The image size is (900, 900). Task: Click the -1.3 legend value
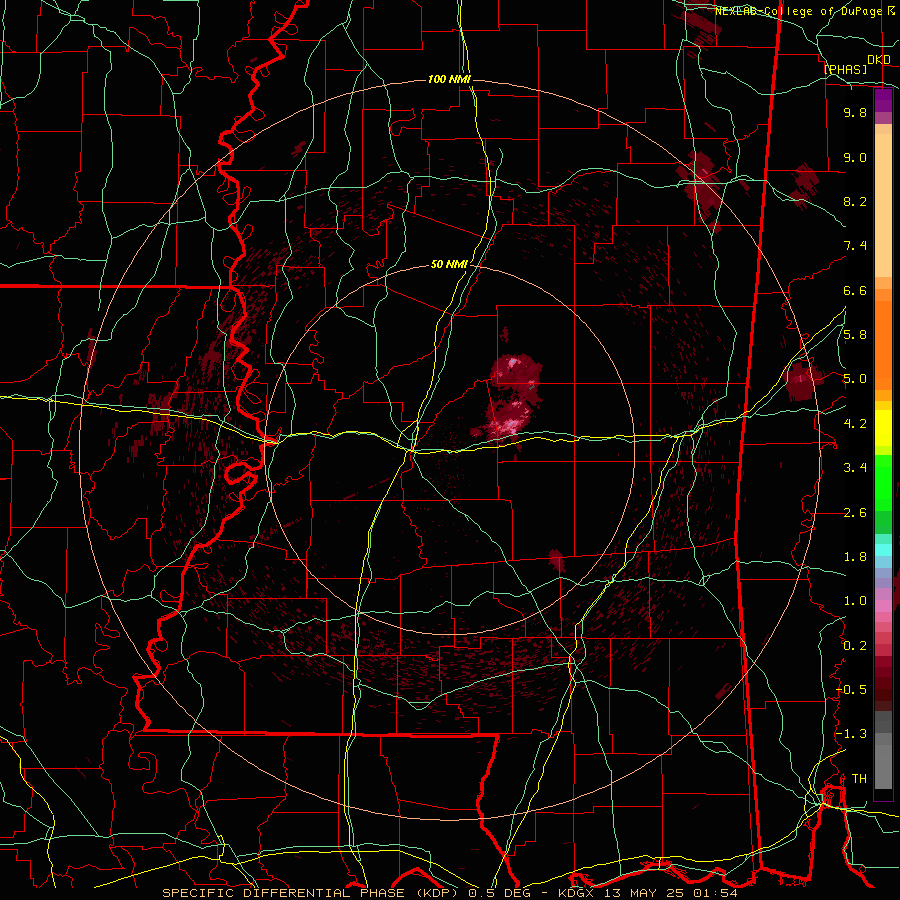click(851, 734)
